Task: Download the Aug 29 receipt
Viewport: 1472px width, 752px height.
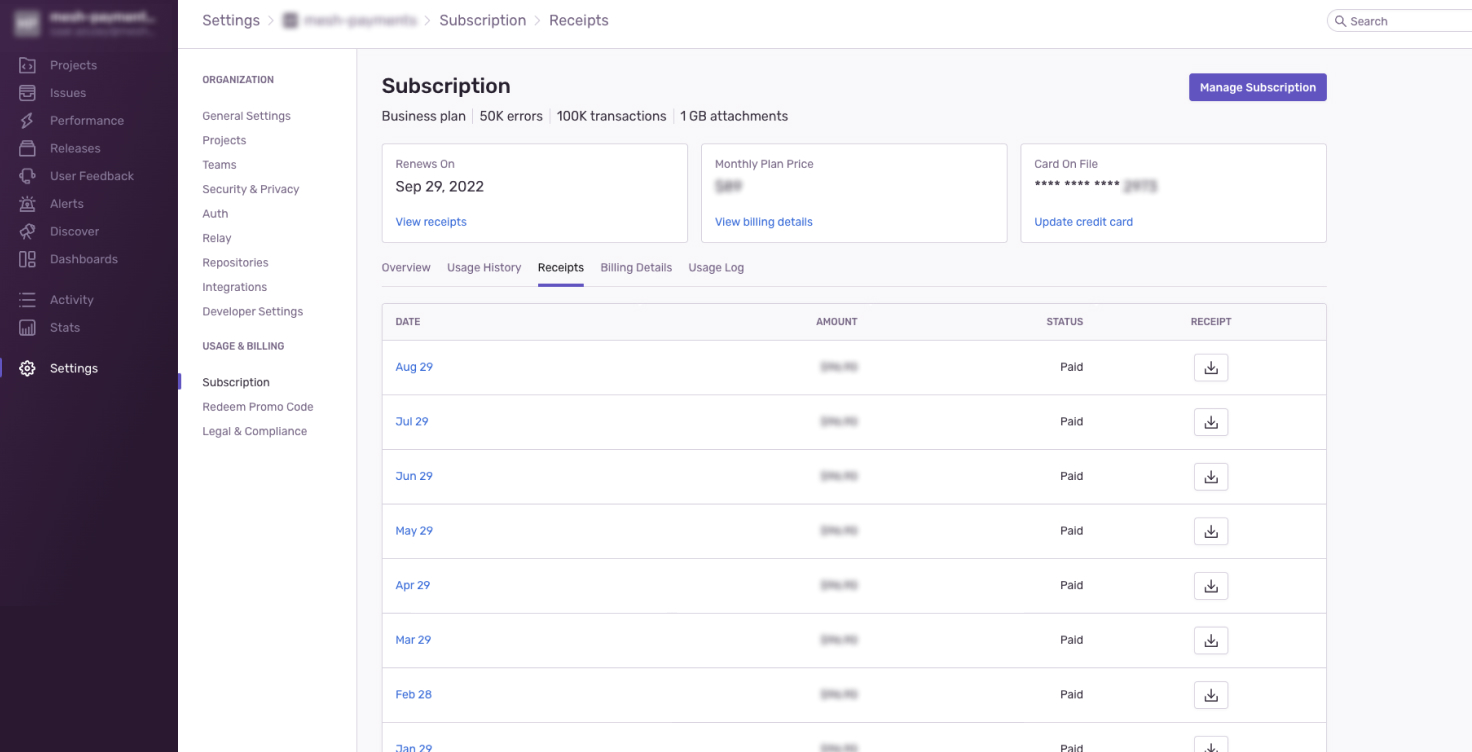Action: point(1210,368)
